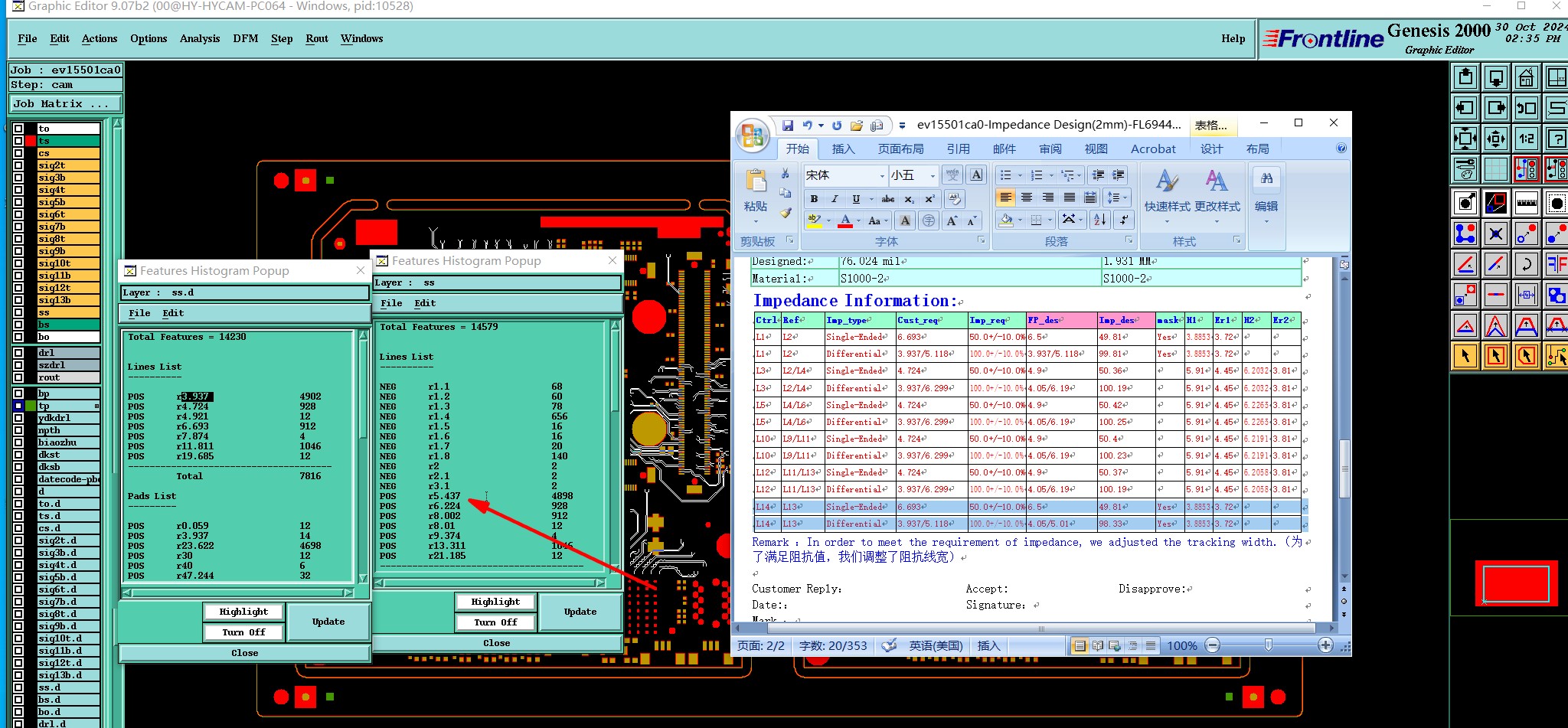
Task: Click the superscript icon in Word ribbon
Action: click(x=929, y=199)
